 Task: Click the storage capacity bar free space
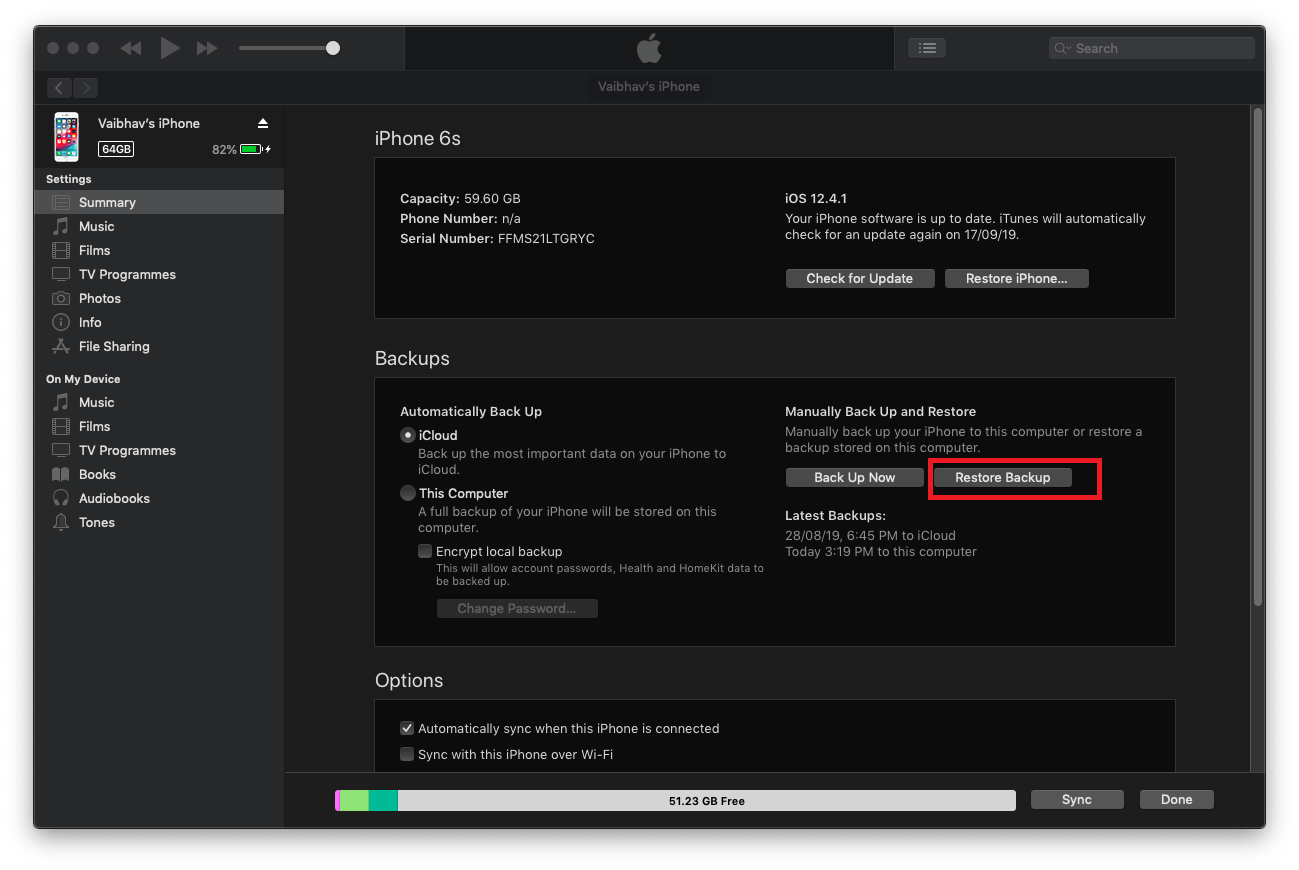[x=707, y=800]
